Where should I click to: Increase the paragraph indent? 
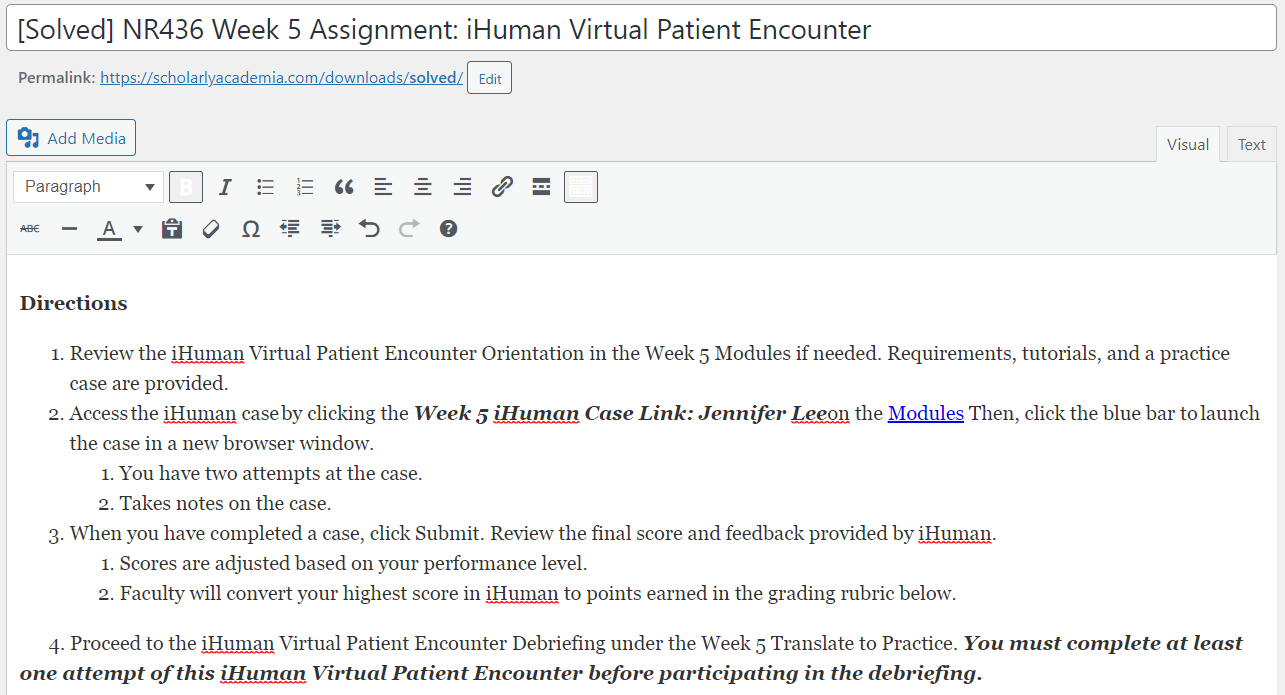pyautogui.click(x=330, y=229)
